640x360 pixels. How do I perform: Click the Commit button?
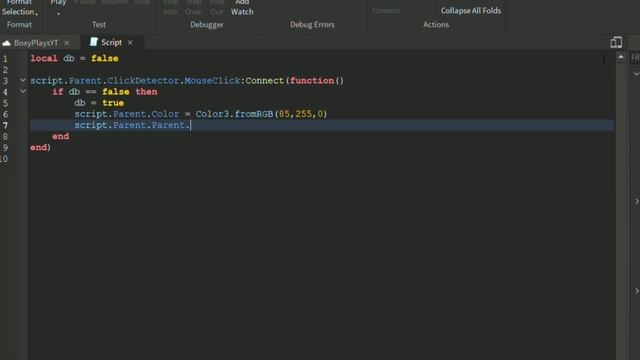pos(386,11)
